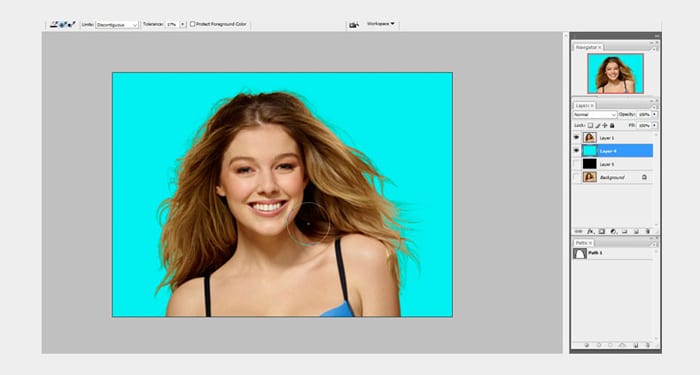The image size is (700, 375).
Task: Click the Create new path icon
Action: pos(636,345)
